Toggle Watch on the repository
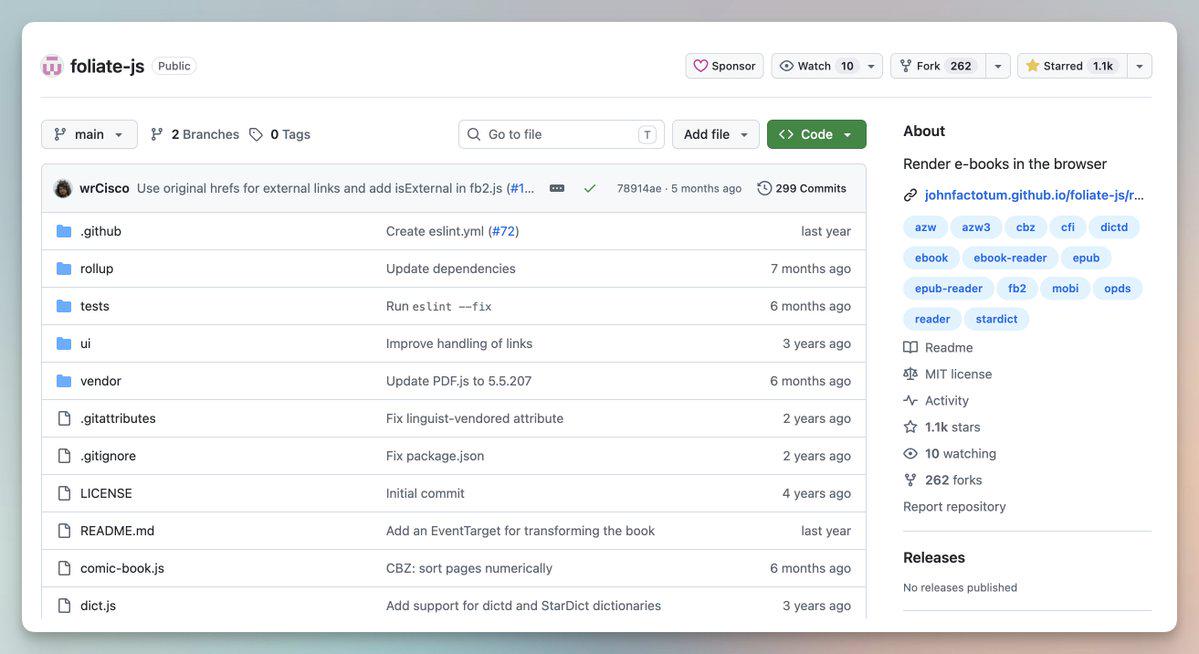Screen dimensions: 1199x654 (x=815, y=66)
